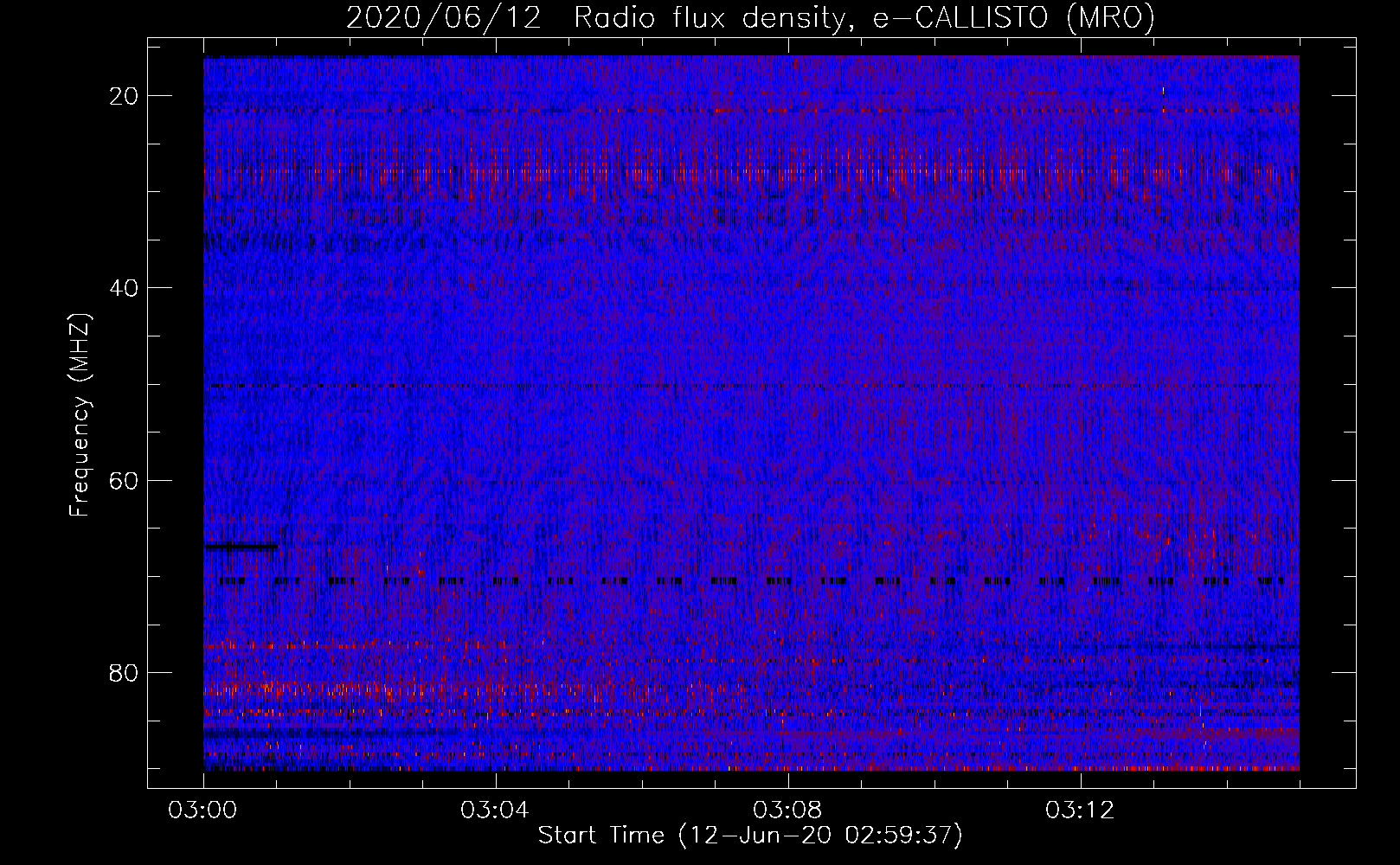Click the time tick label '03:04'
Viewport: 1400px width, 865px height.
click(496, 811)
